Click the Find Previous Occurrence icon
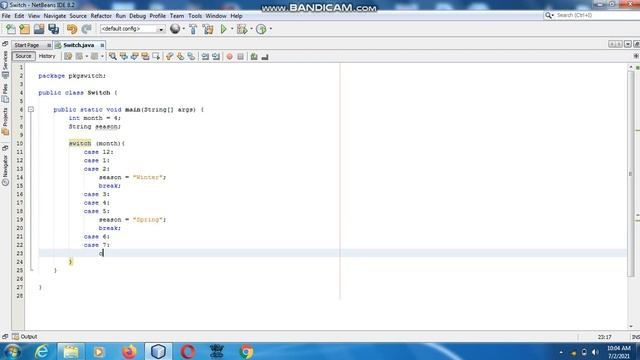640x360 pixels. 123,56
